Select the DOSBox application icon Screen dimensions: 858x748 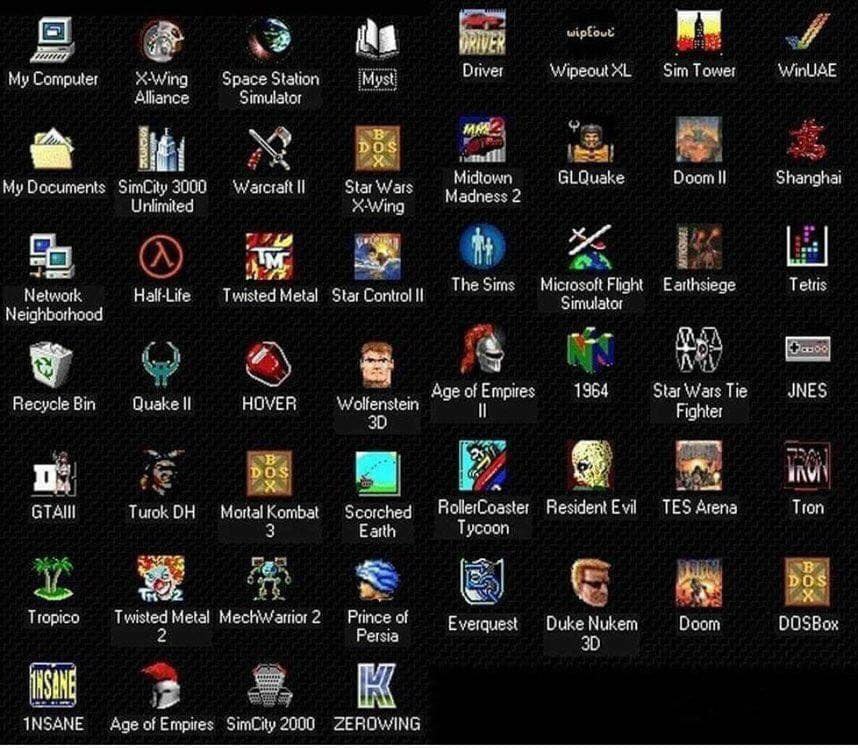(807, 583)
